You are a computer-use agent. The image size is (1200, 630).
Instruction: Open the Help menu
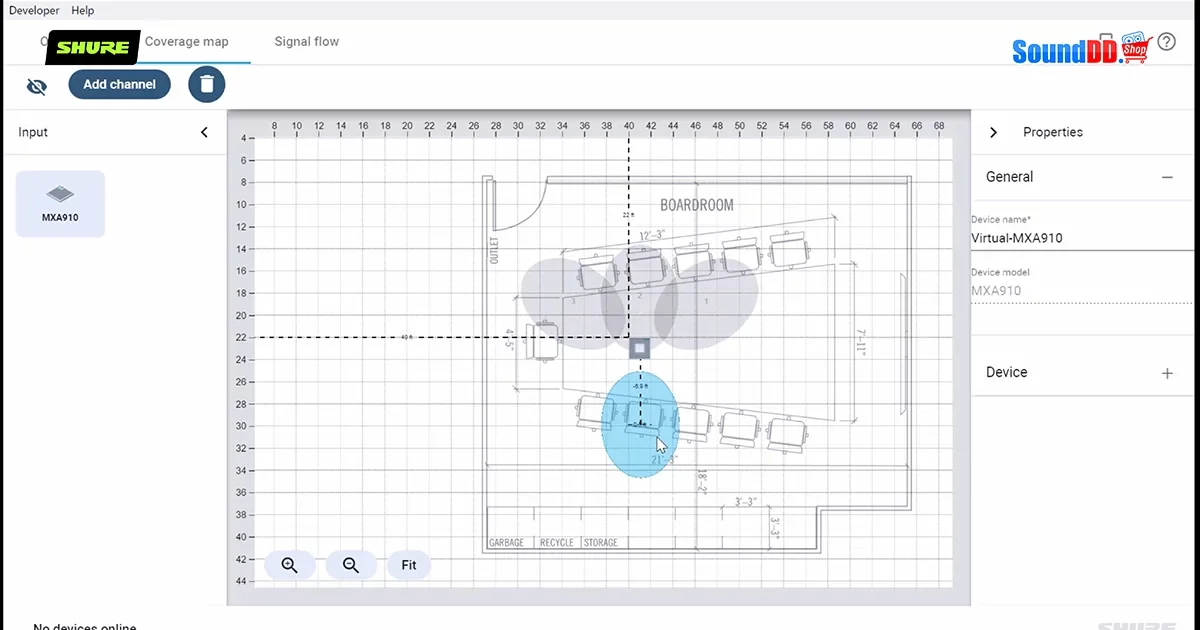(83, 10)
